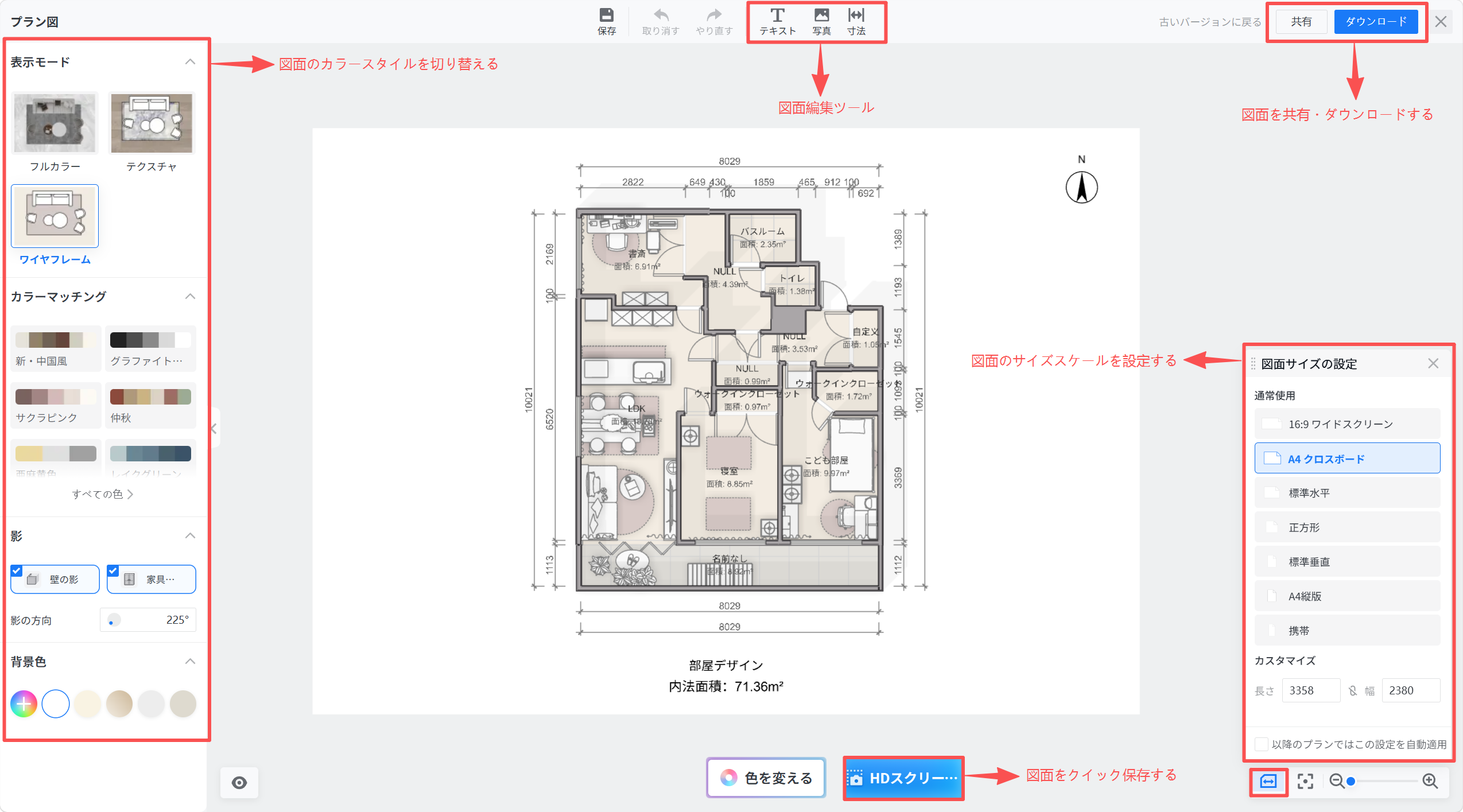Click the 幅 input field
This screenshot has width=1463, height=812.
[1411, 690]
